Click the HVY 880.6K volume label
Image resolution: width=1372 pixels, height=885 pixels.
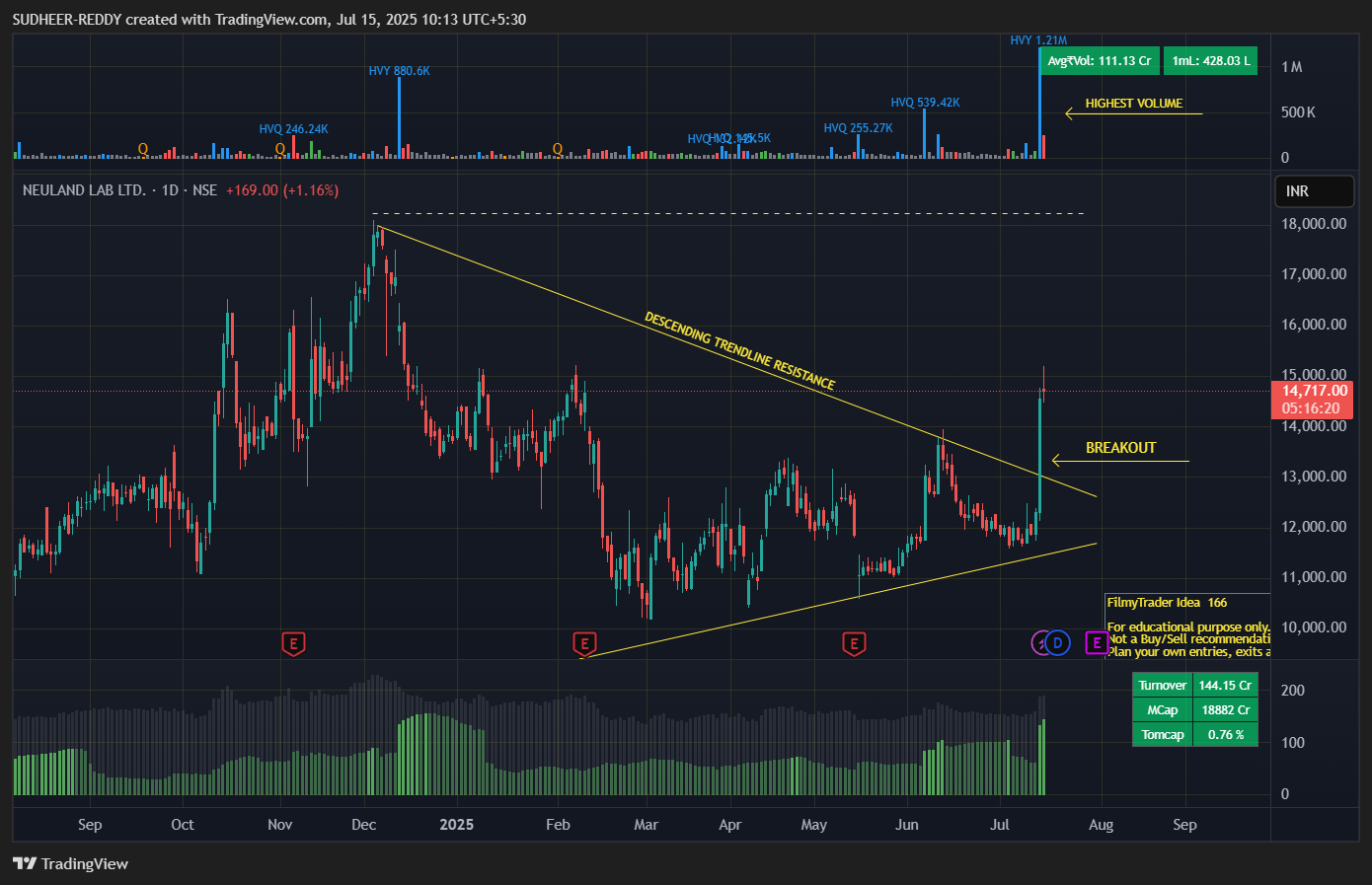tap(399, 71)
